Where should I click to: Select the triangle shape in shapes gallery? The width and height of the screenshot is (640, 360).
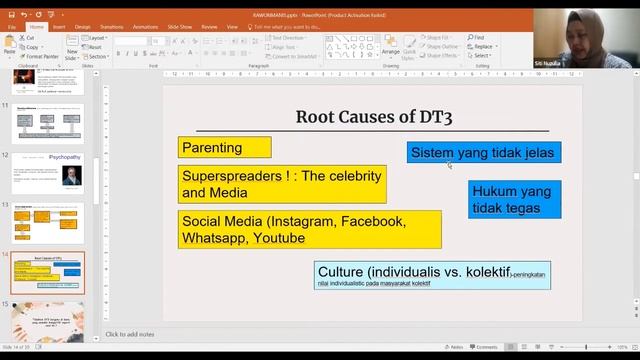(330, 47)
